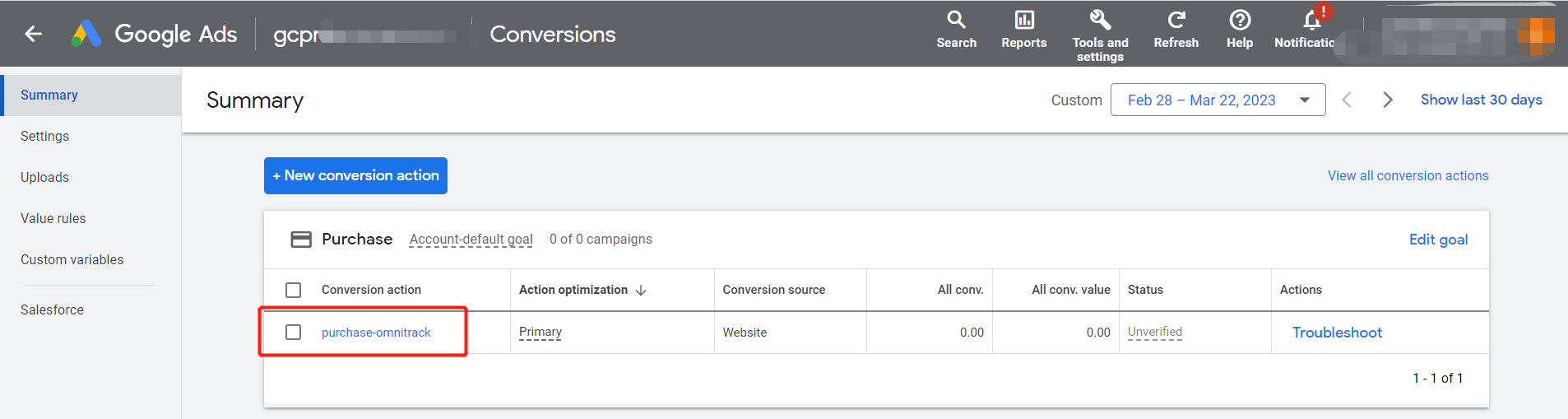Image resolution: width=1568 pixels, height=419 pixels.
Task: Click the Unverified status
Action: 1154,333
